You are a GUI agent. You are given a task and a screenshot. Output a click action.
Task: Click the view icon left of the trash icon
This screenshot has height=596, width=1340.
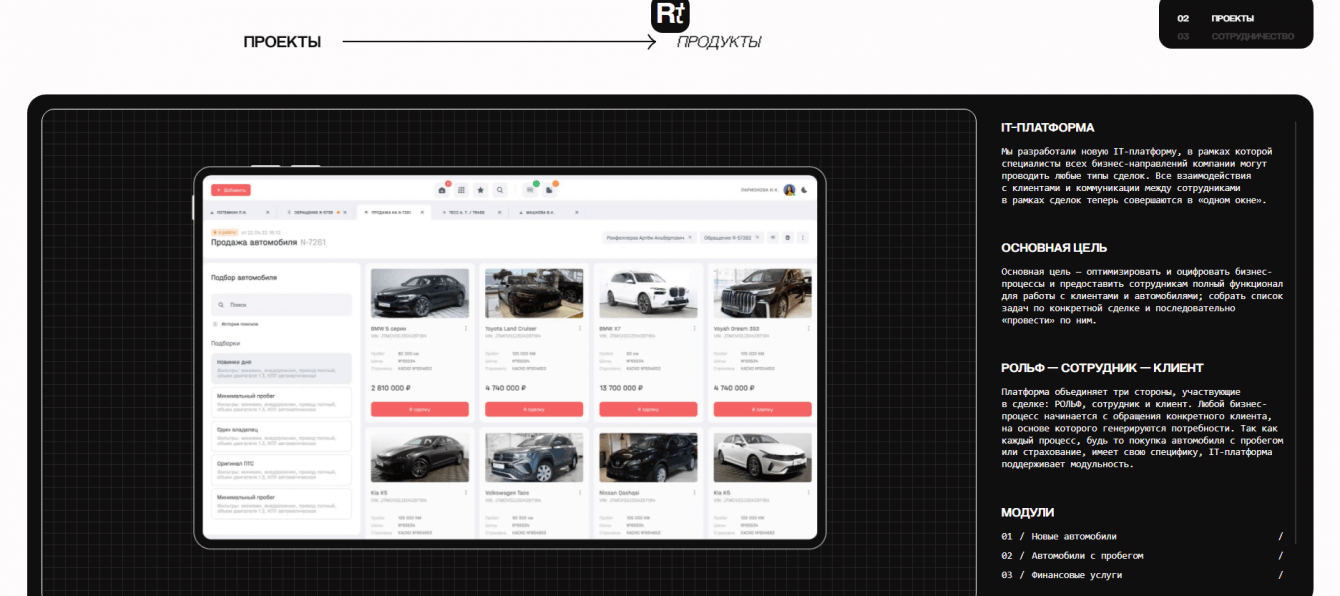tap(773, 238)
